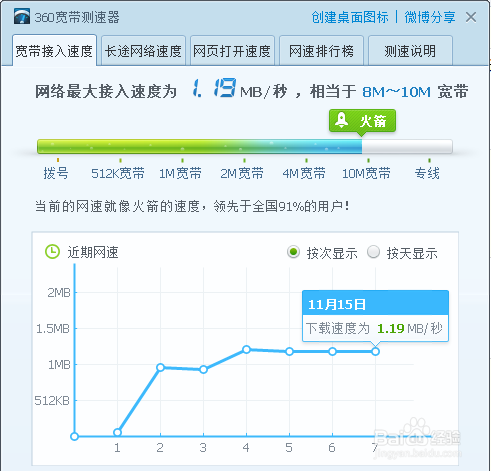This screenshot has width=491, height=471.
Task: Click the 512K宽带 speed level label
Action: (x=118, y=173)
